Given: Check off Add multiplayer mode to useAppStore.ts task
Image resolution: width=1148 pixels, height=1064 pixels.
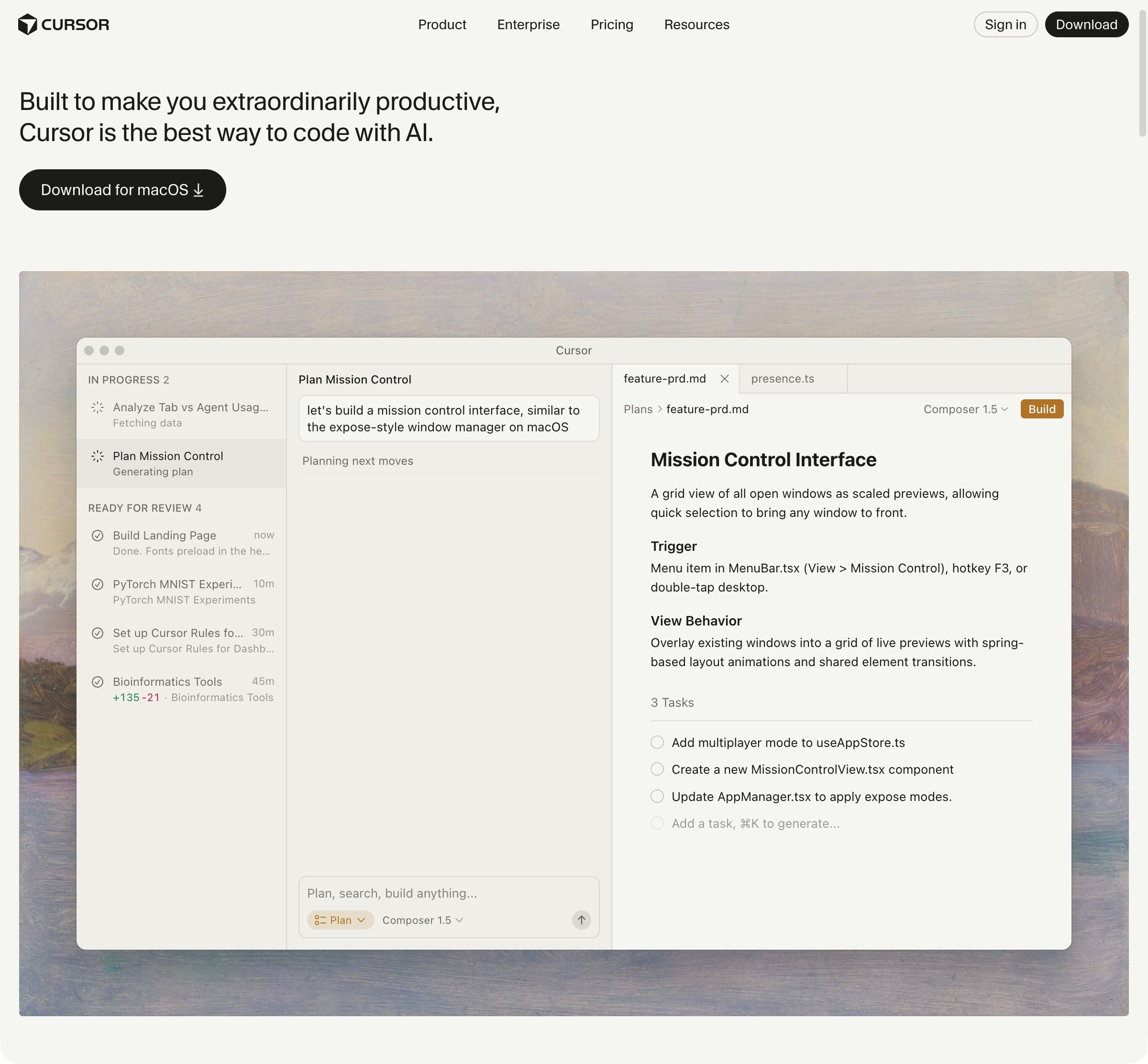Looking at the screenshot, I should tap(657, 742).
